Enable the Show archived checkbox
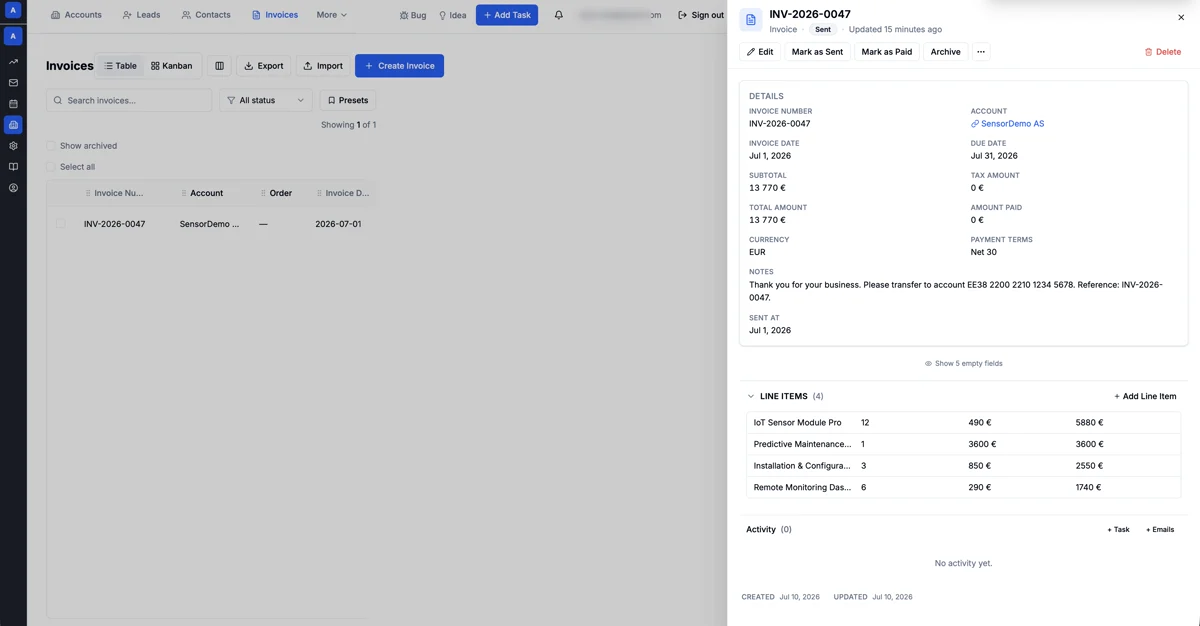The width and height of the screenshot is (1200, 626). pyautogui.click(x=51, y=146)
